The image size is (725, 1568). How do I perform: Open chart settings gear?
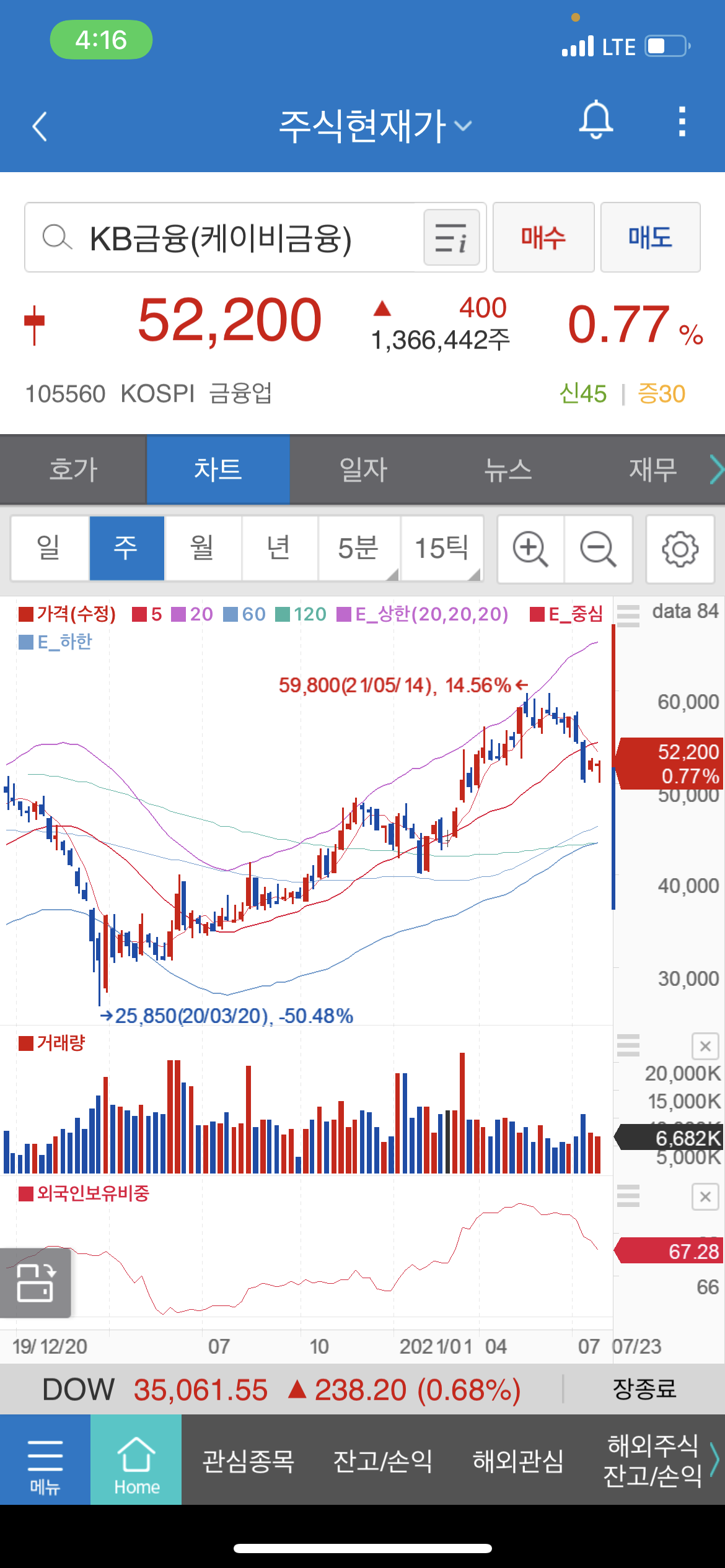tap(680, 549)
